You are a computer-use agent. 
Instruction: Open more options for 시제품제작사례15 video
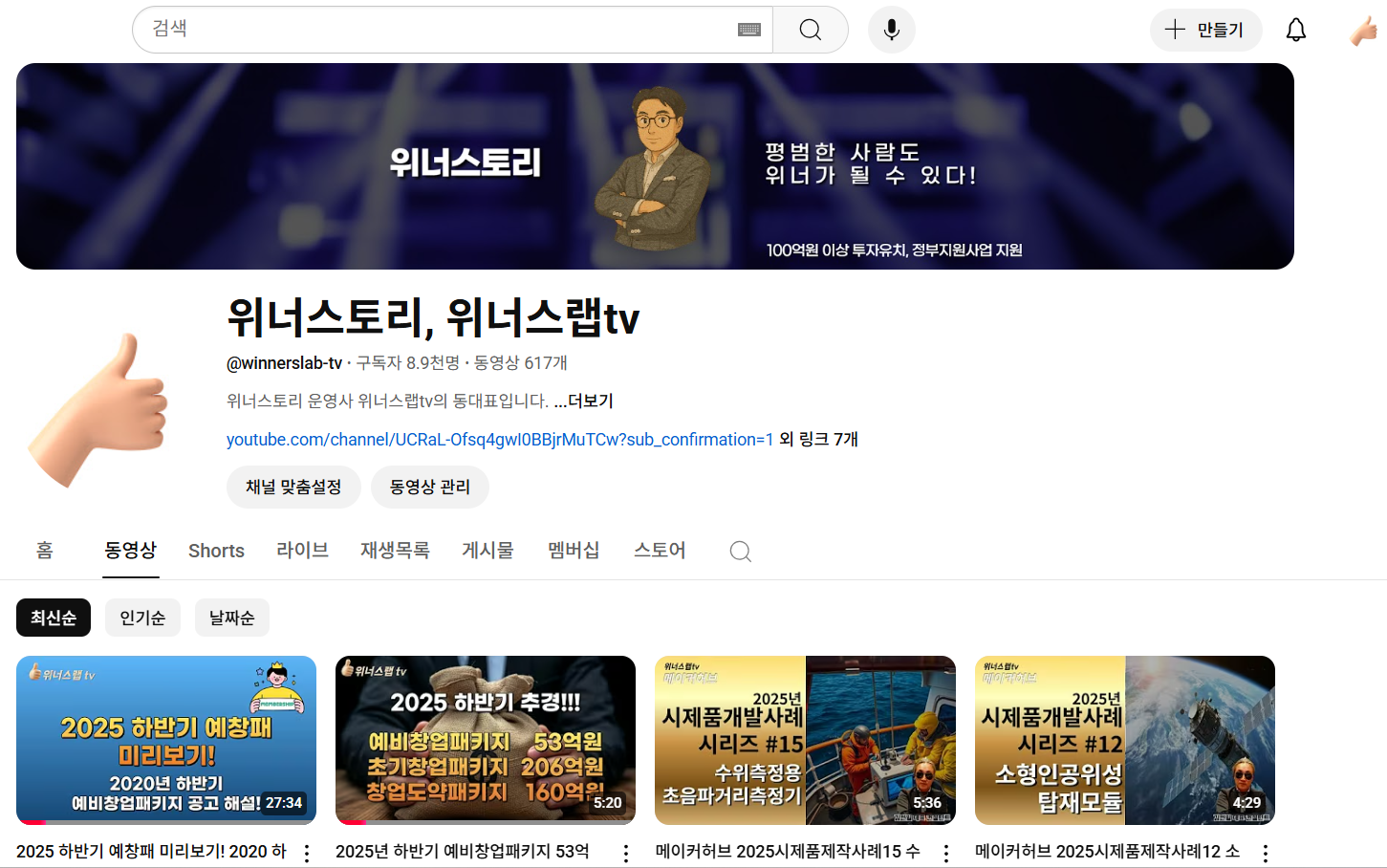tap(946, 853)
